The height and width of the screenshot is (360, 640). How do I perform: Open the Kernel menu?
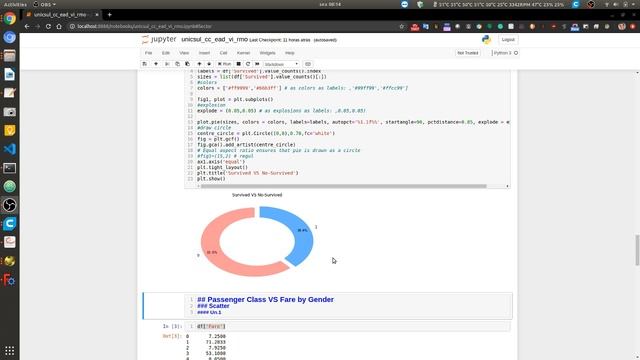click(x=243, y=53)
